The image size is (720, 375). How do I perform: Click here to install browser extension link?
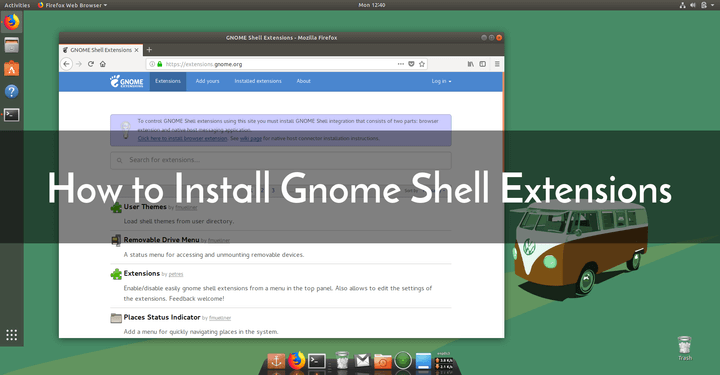[183, 138]
